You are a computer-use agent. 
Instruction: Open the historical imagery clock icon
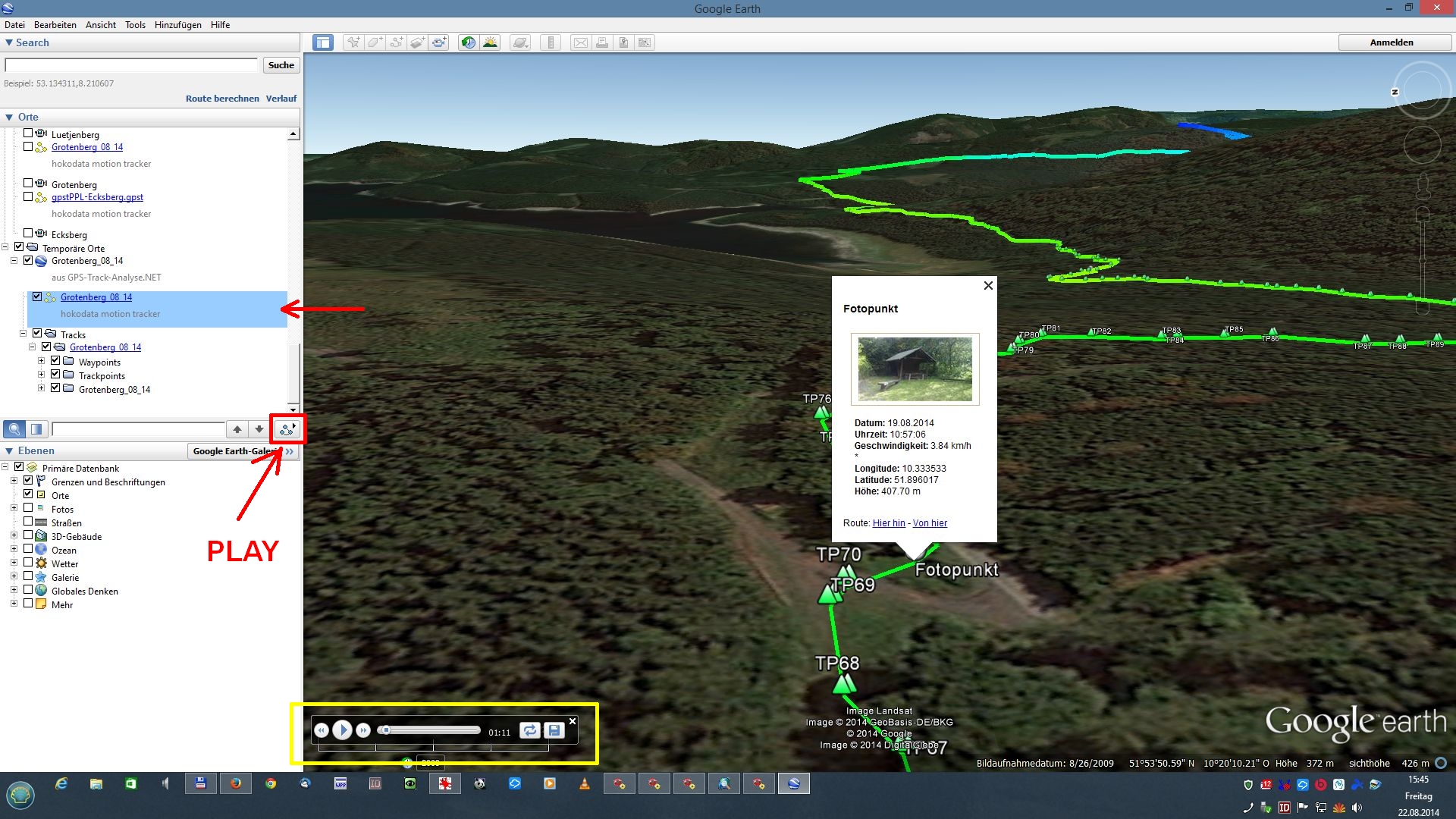(x=469, y=42)
